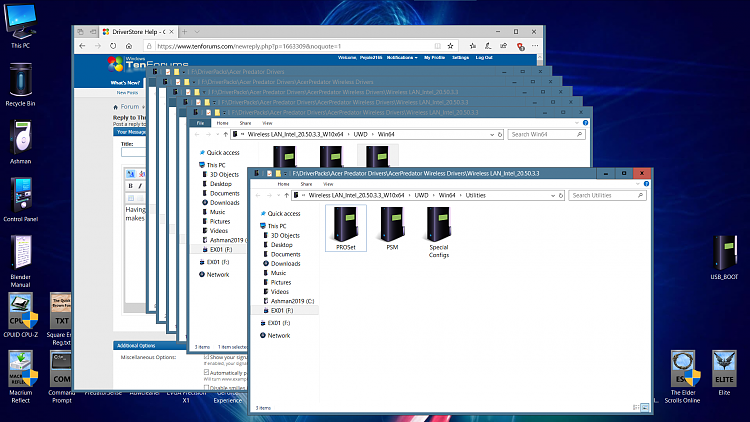750x422 pixels.
Task: Add page to favorites star
Action: [450, 46]
